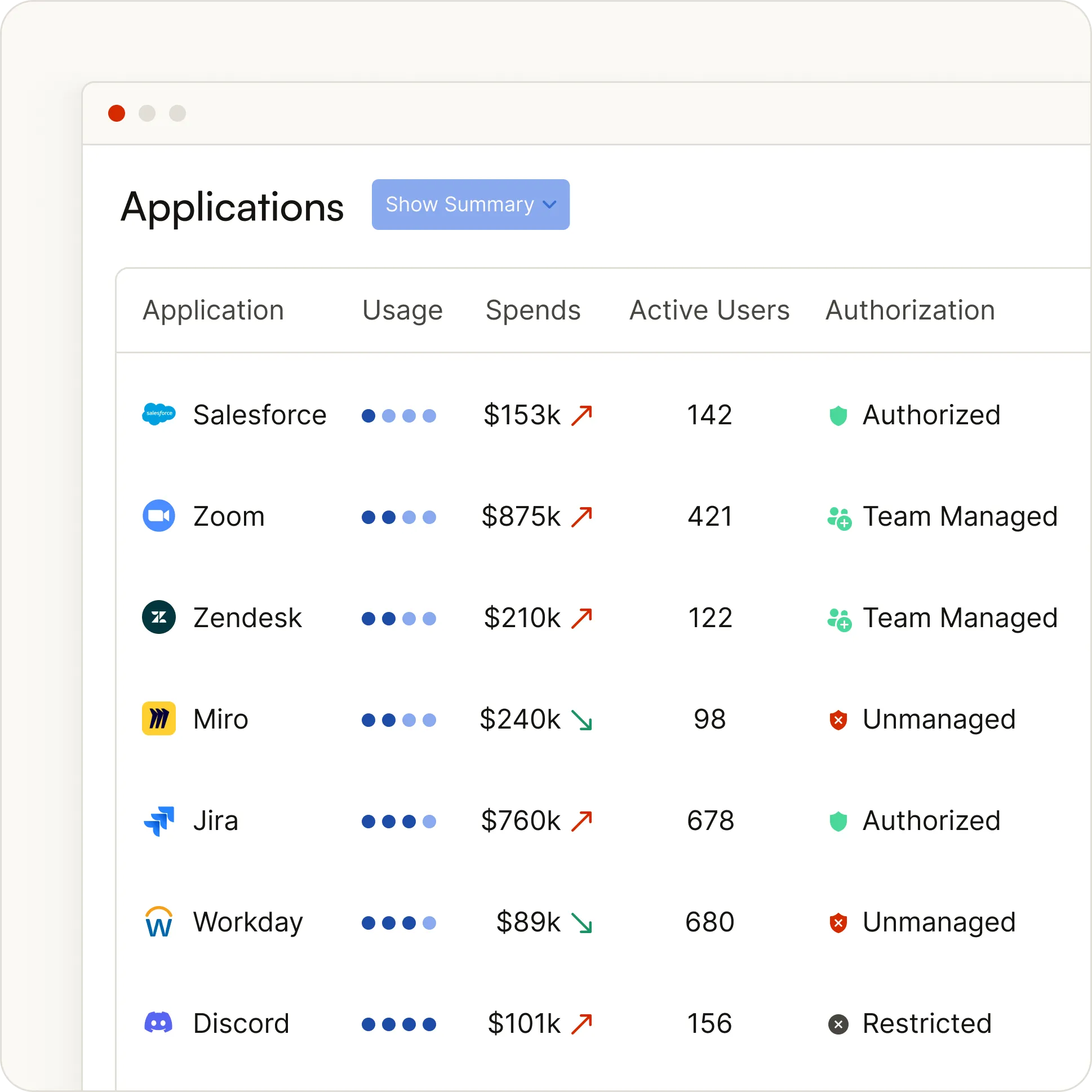The height and width of the screenshot is (1092, 1092).
Task: Click active users count 421
Action: pyautogui.click(x=710, y=516)
